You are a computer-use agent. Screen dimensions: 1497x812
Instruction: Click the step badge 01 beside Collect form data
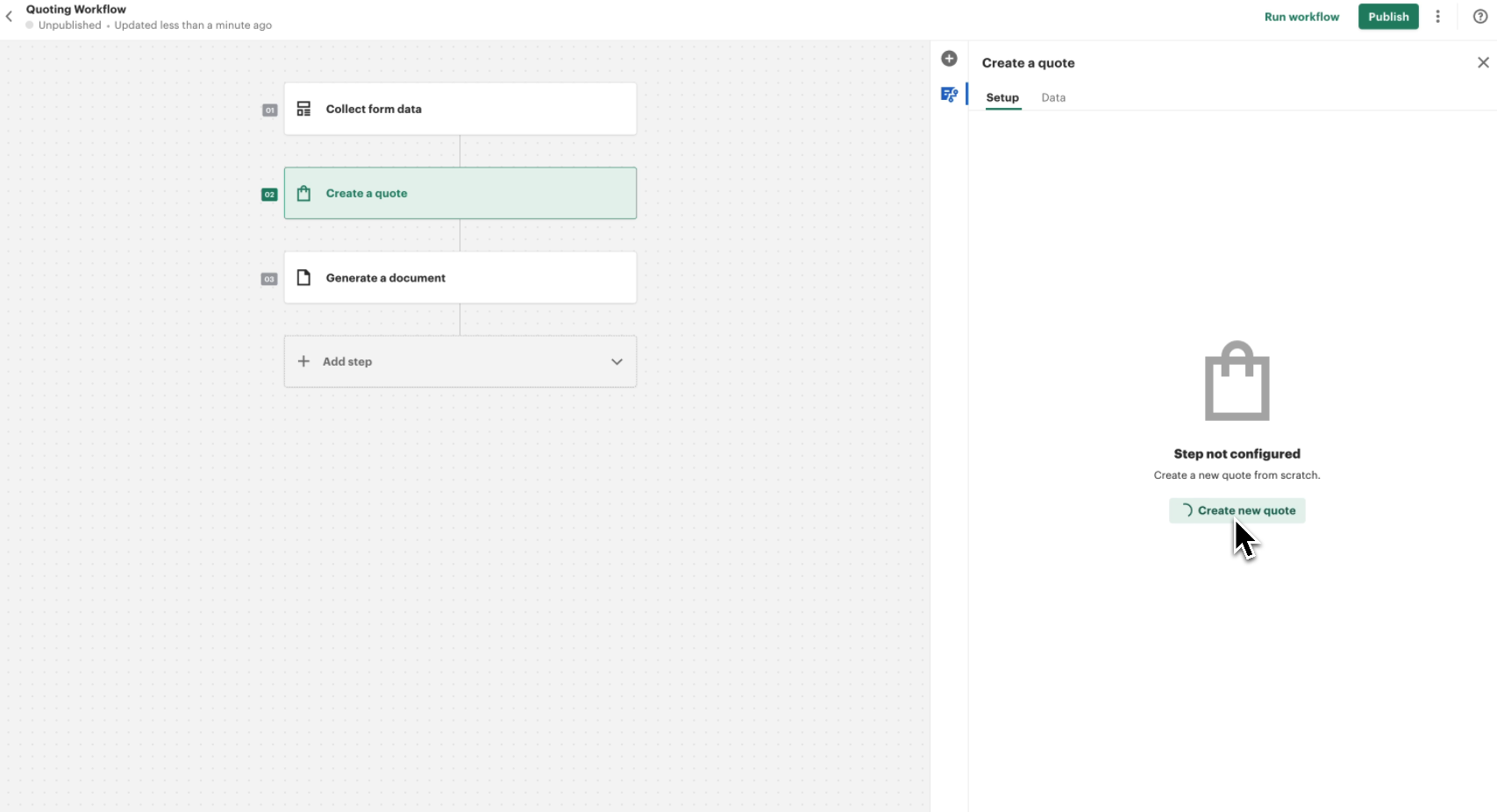tap(269, 110)
